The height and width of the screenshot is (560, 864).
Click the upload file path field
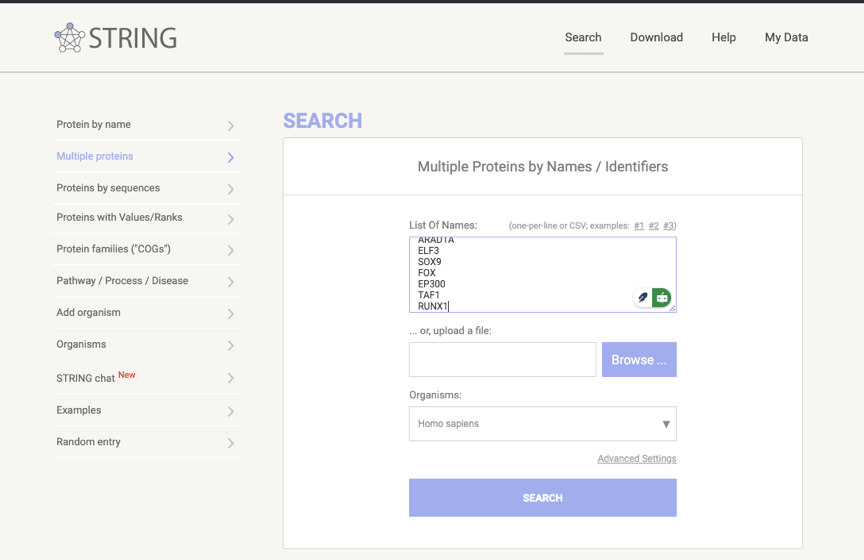point(503,360)
